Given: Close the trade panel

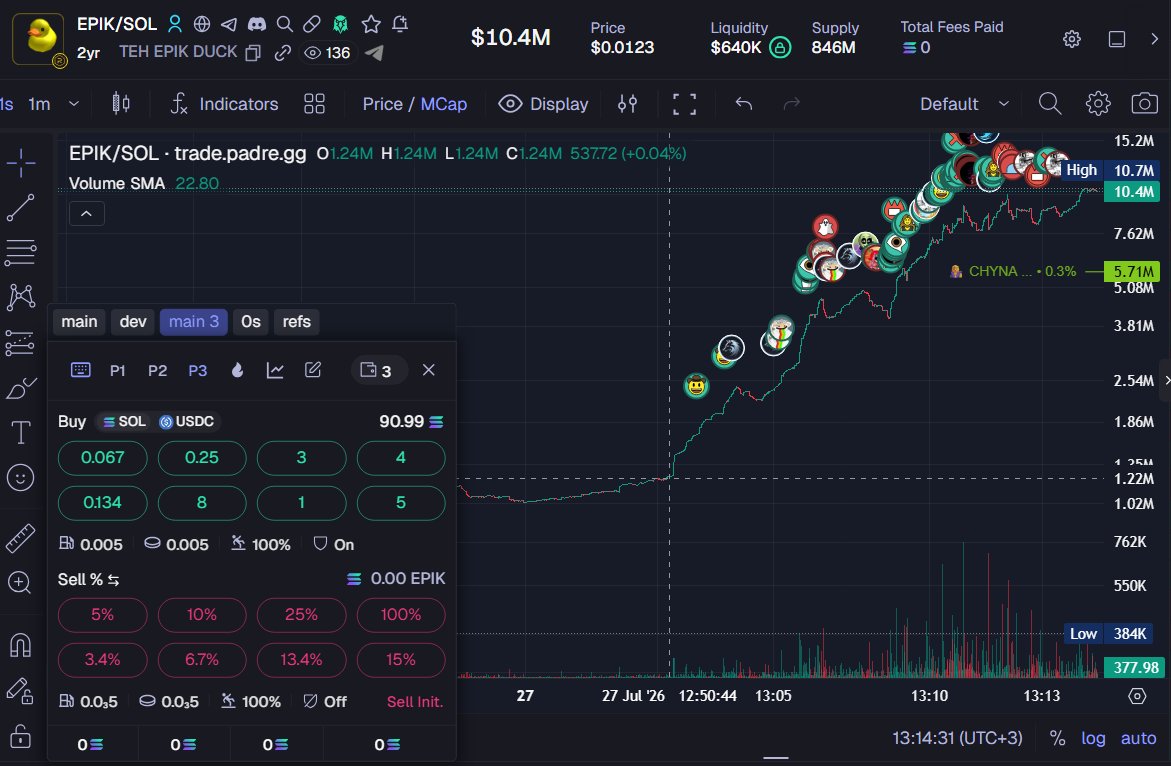Looking at the screenshot, I should 429,370.
